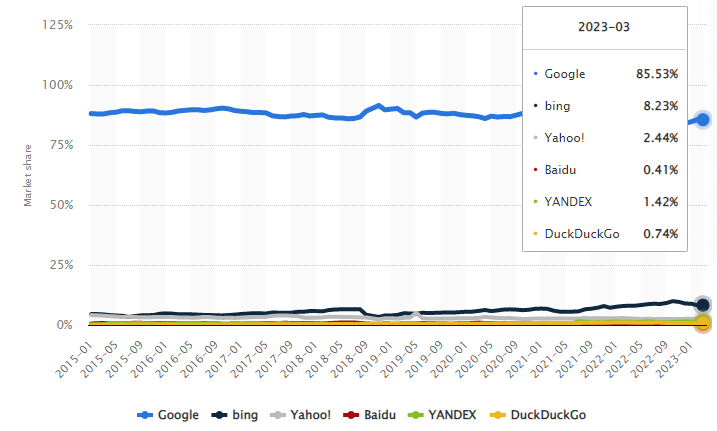The image size is (717, 431).
Task: Click the DuckDuckGo 0.74% tooltip row
Action: point(605,234)
